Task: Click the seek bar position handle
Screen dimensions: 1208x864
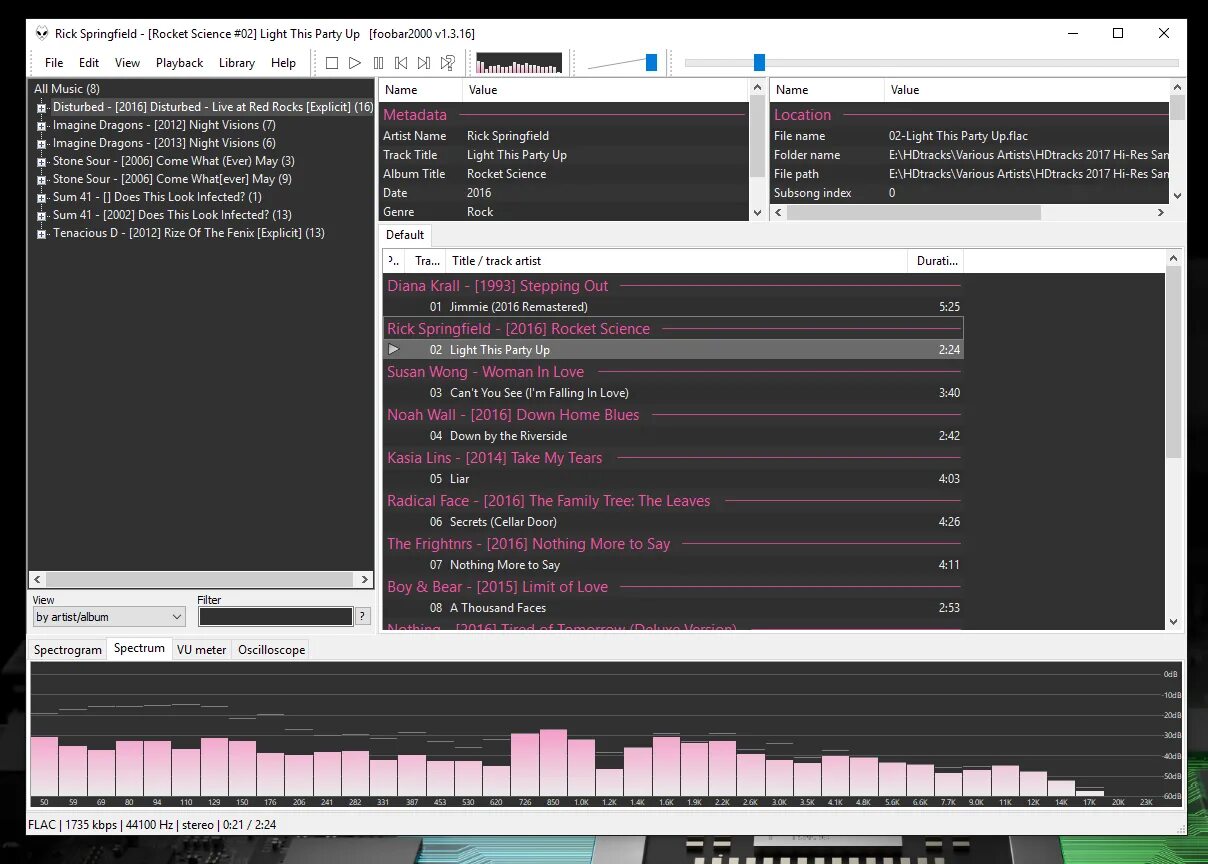Action: [759, 63]
